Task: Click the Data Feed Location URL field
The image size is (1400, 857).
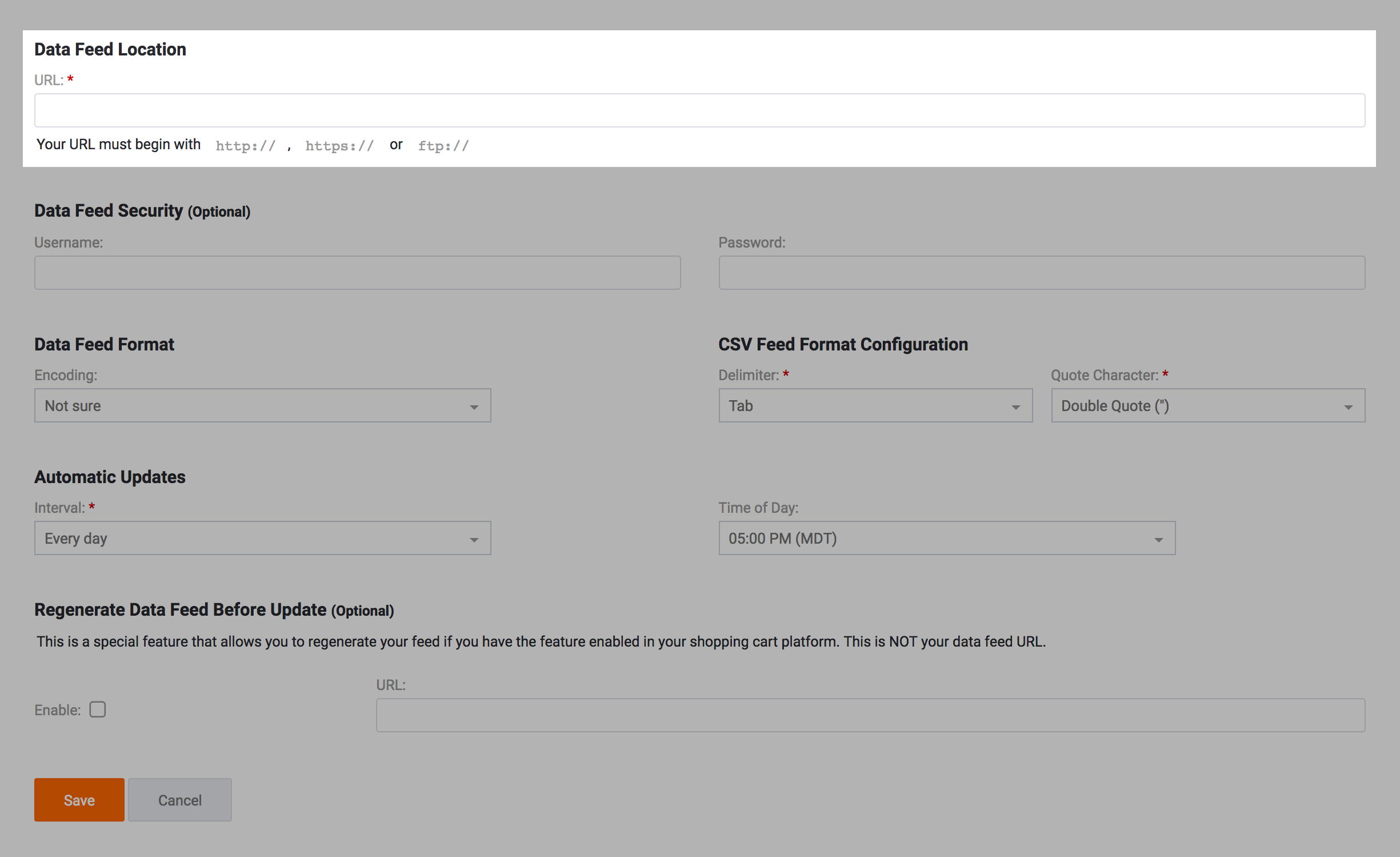Action: 699,110
